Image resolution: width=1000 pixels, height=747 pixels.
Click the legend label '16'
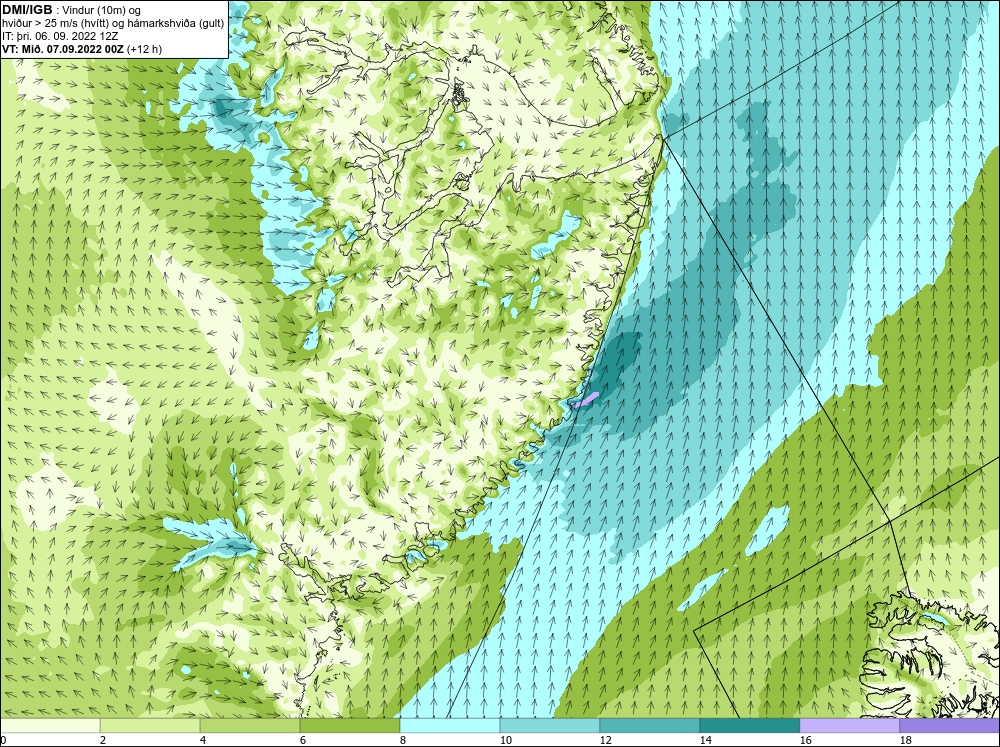point(805,740)
